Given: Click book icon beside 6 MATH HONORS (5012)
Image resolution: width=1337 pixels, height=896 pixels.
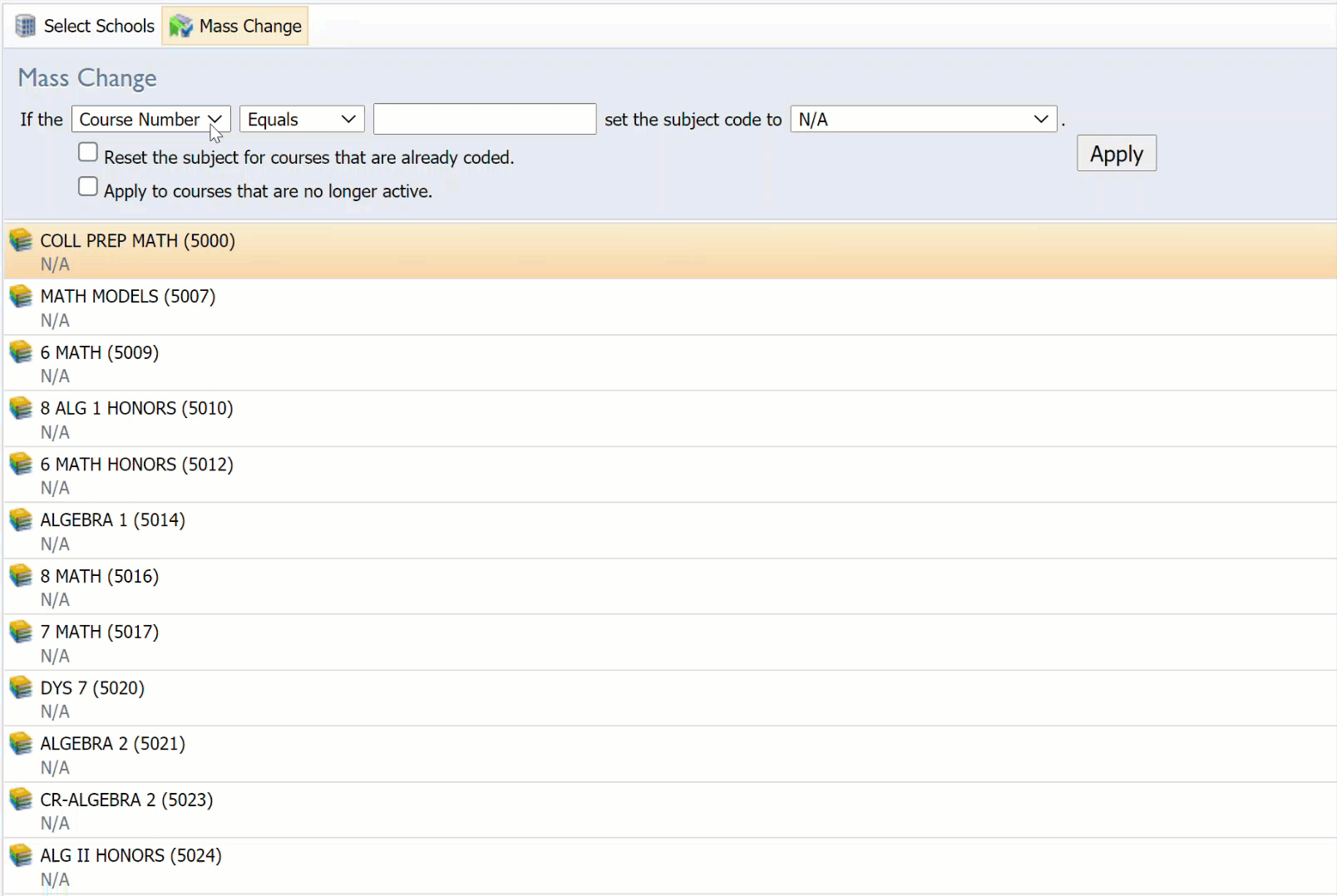Looking at the screenshot, I should [21, 464].
